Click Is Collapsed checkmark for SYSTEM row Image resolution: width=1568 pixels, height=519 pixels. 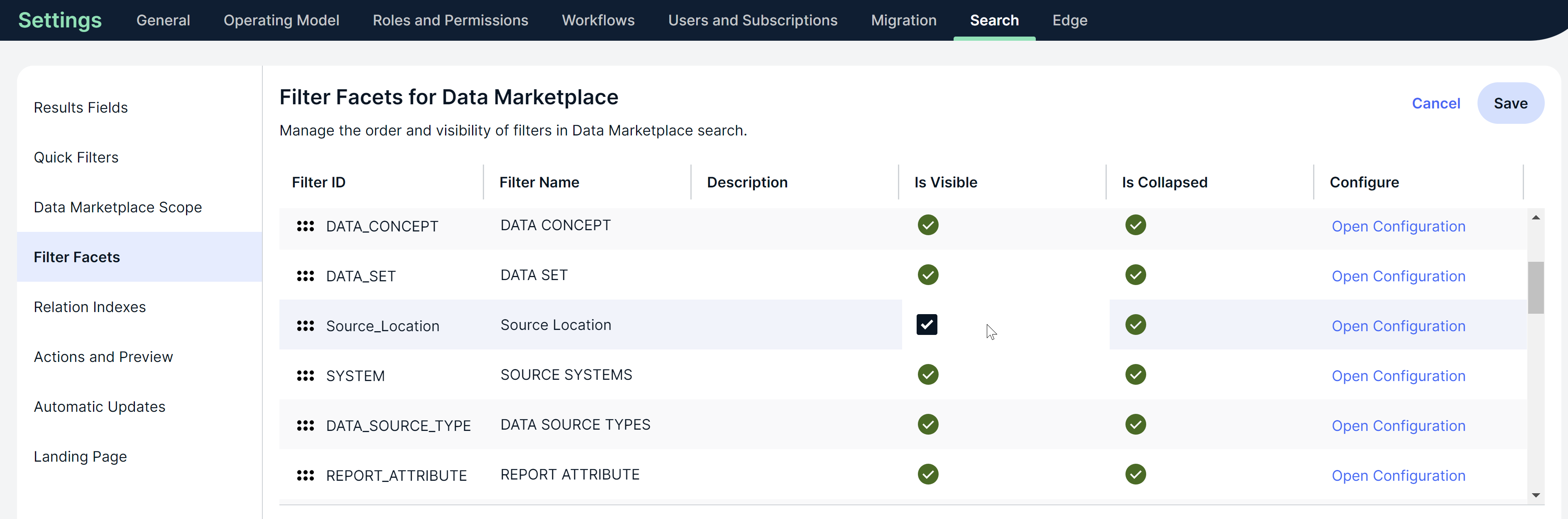(x=1135, y=375)
